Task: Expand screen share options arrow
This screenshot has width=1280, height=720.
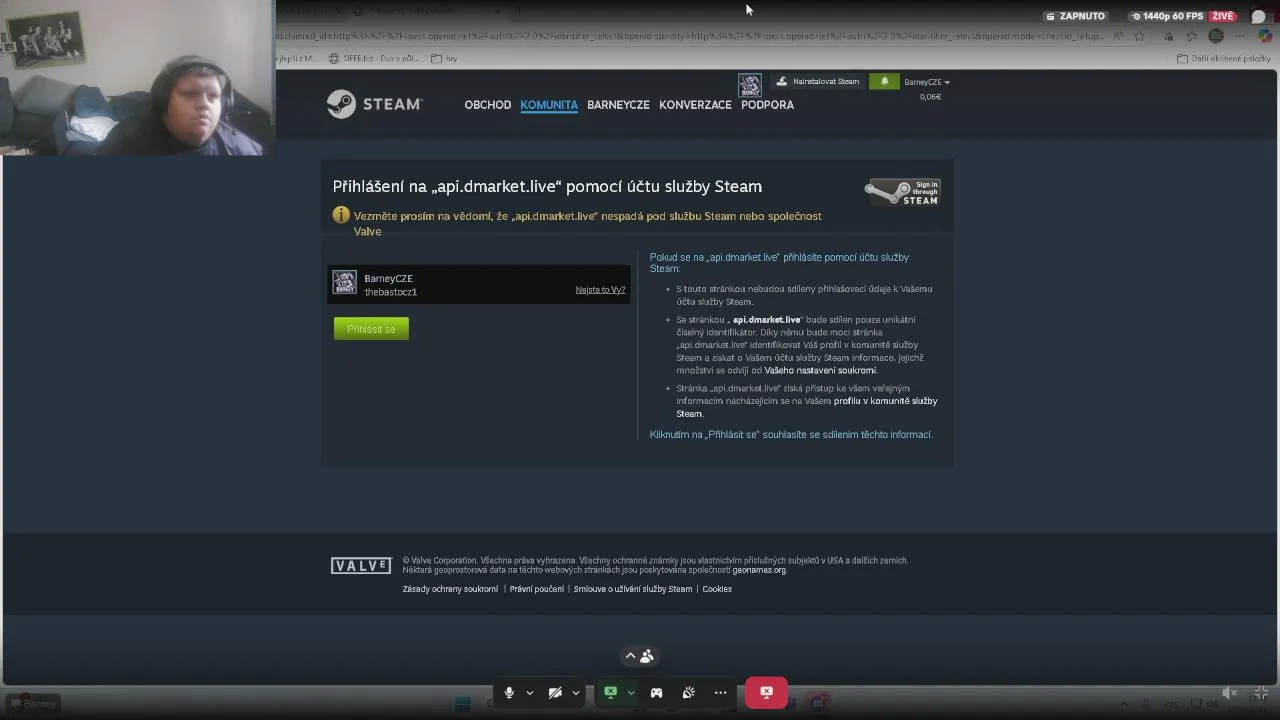Action: [x=630, y=692]
